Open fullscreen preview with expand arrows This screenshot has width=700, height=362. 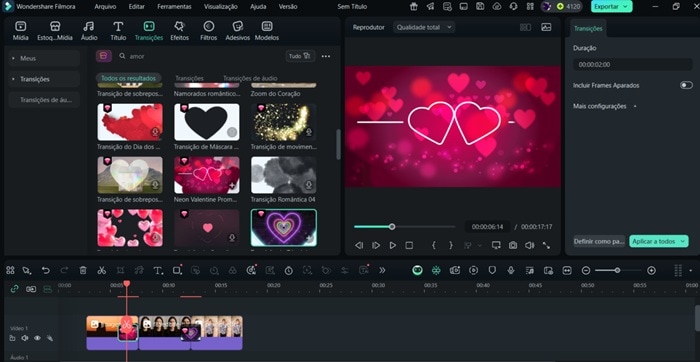click(x=546, y=245)
